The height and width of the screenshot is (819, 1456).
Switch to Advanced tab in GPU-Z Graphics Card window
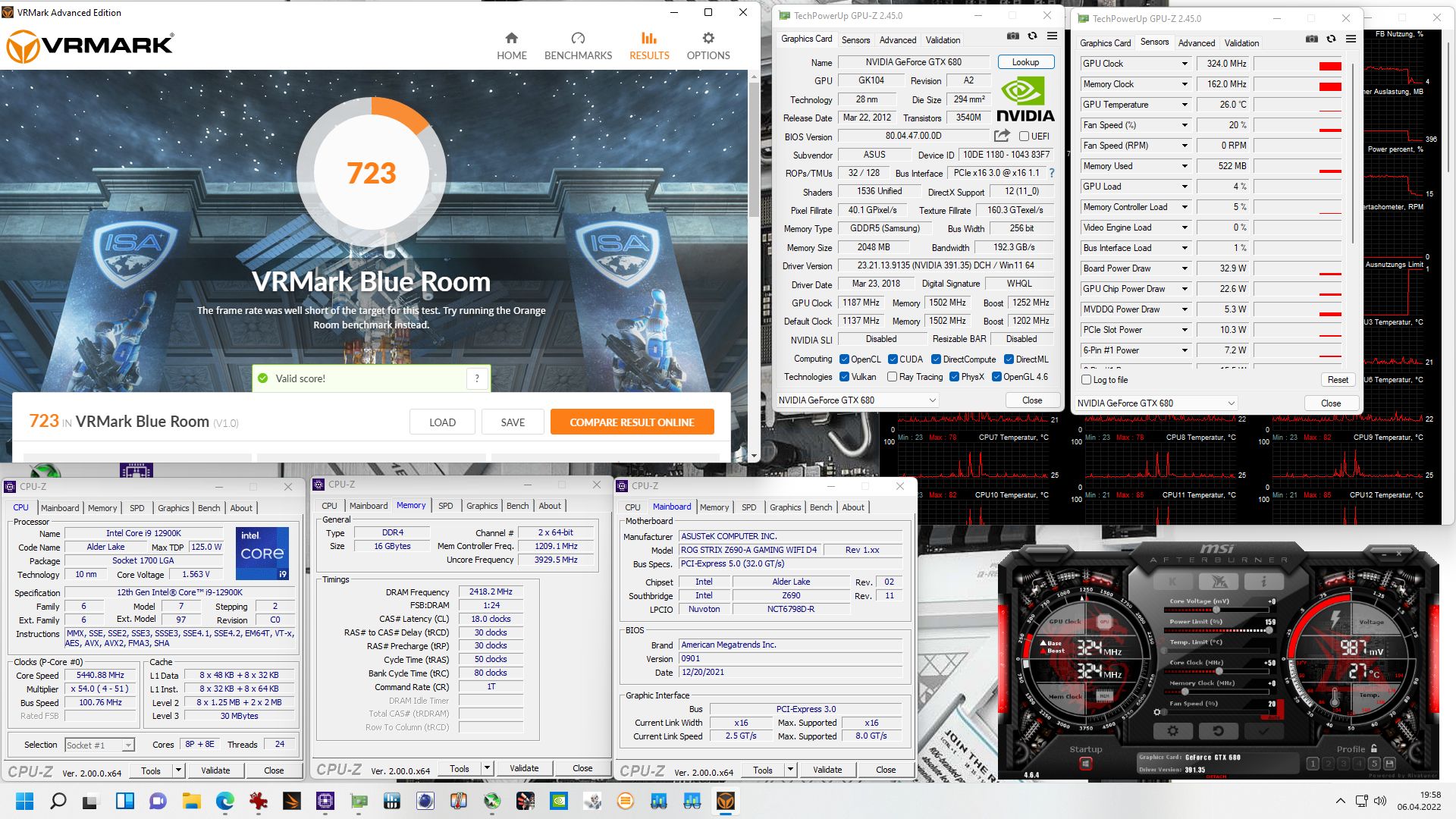(x=897, y=40)
